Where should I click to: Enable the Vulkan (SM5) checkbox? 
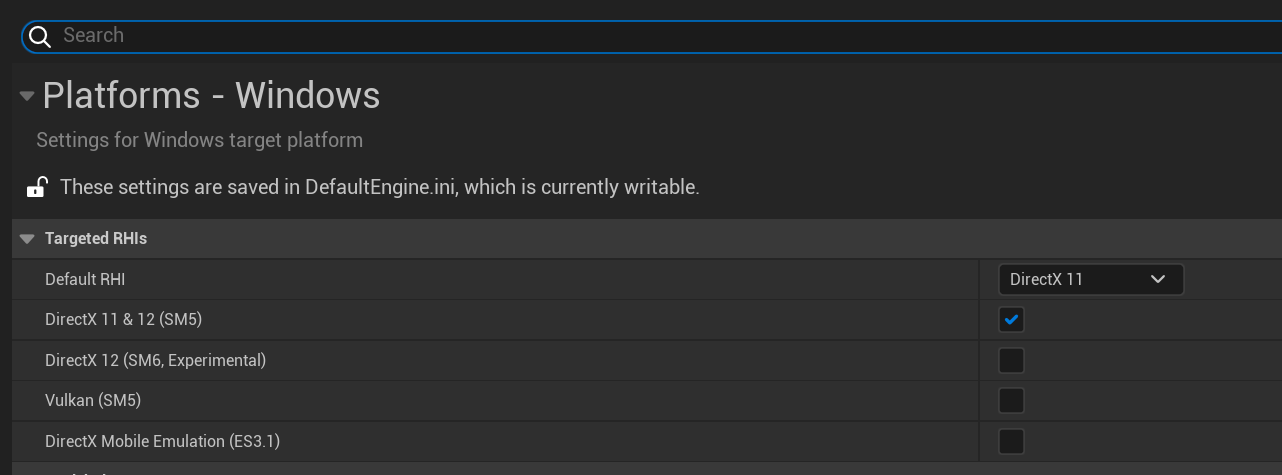point(1011,401)
